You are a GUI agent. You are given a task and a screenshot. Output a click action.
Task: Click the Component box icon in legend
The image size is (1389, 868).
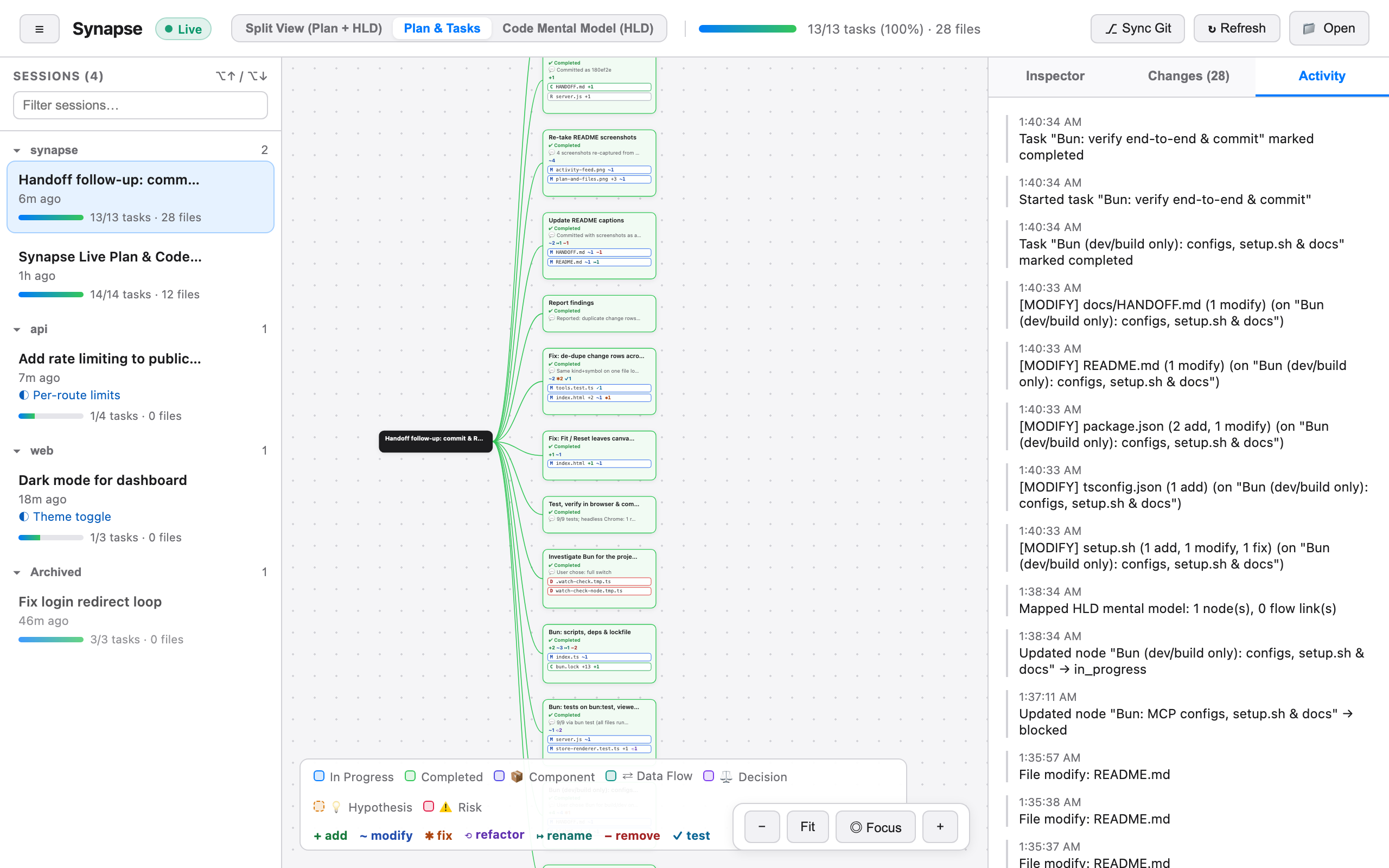[517, 776]
